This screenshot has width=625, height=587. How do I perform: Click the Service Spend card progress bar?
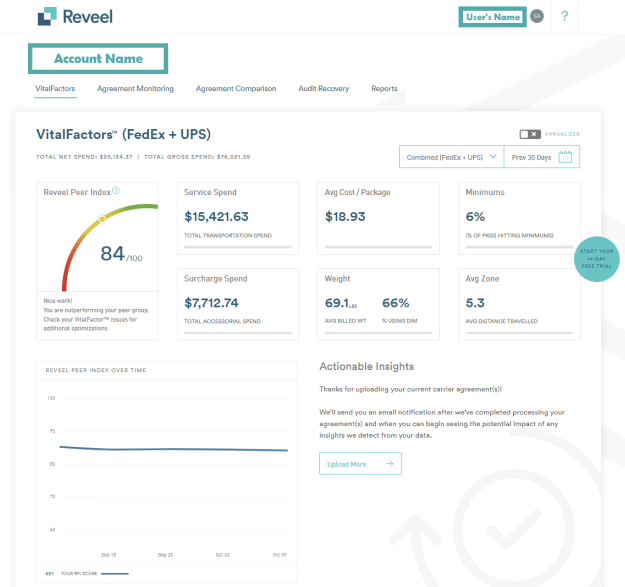click(238, 247)
